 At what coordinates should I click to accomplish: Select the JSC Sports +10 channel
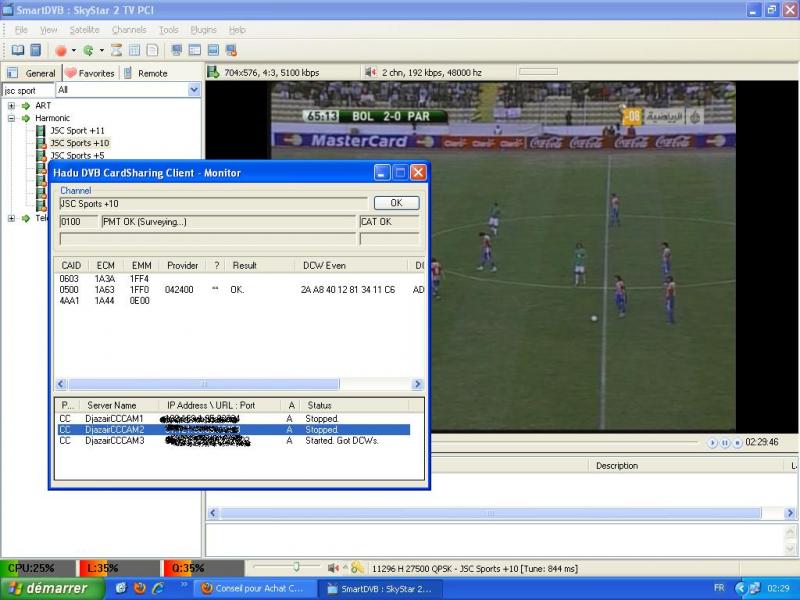[x=79, y=143]
